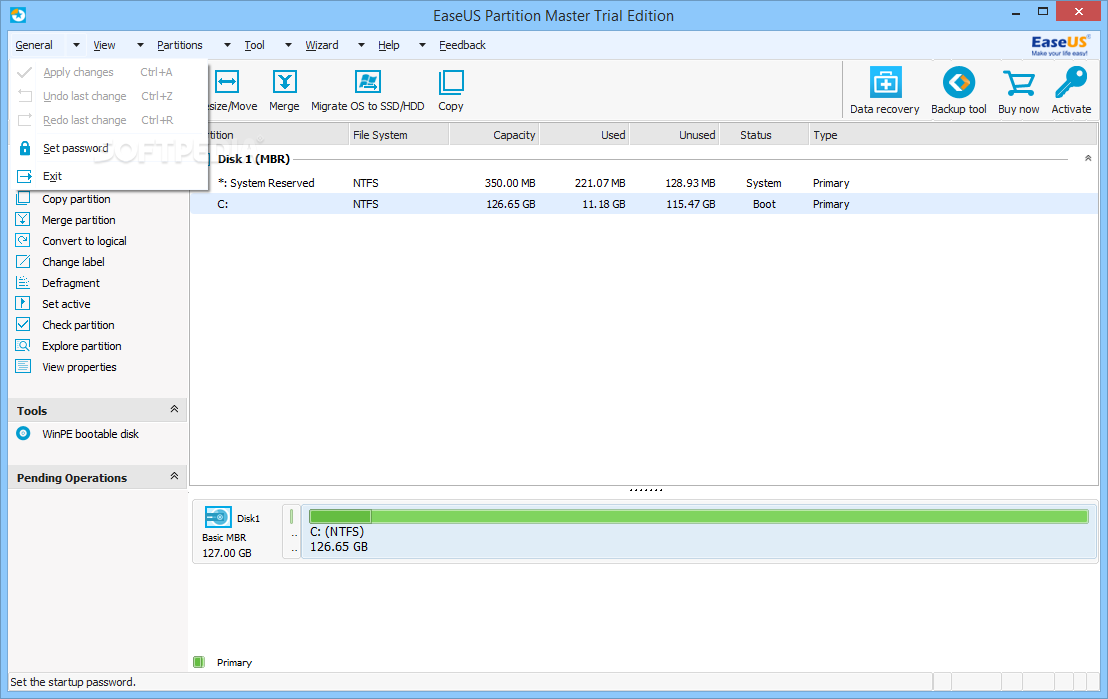The image size is (1108, 699).
Task: Open the View menu
Action: pyautogui.click(x=104, y=45)
